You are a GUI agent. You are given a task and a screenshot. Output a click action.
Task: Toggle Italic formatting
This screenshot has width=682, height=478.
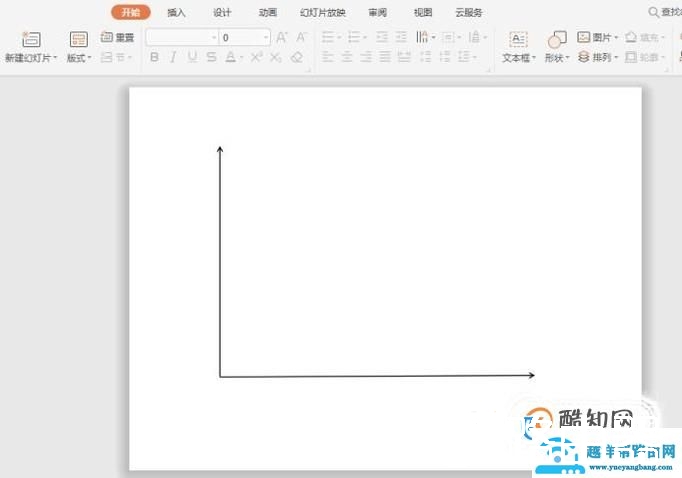173,57
